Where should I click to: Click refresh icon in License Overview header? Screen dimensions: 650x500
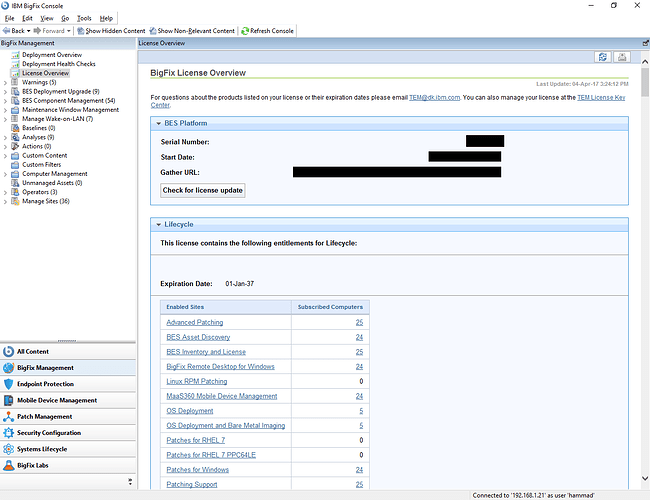pos(603,57)
